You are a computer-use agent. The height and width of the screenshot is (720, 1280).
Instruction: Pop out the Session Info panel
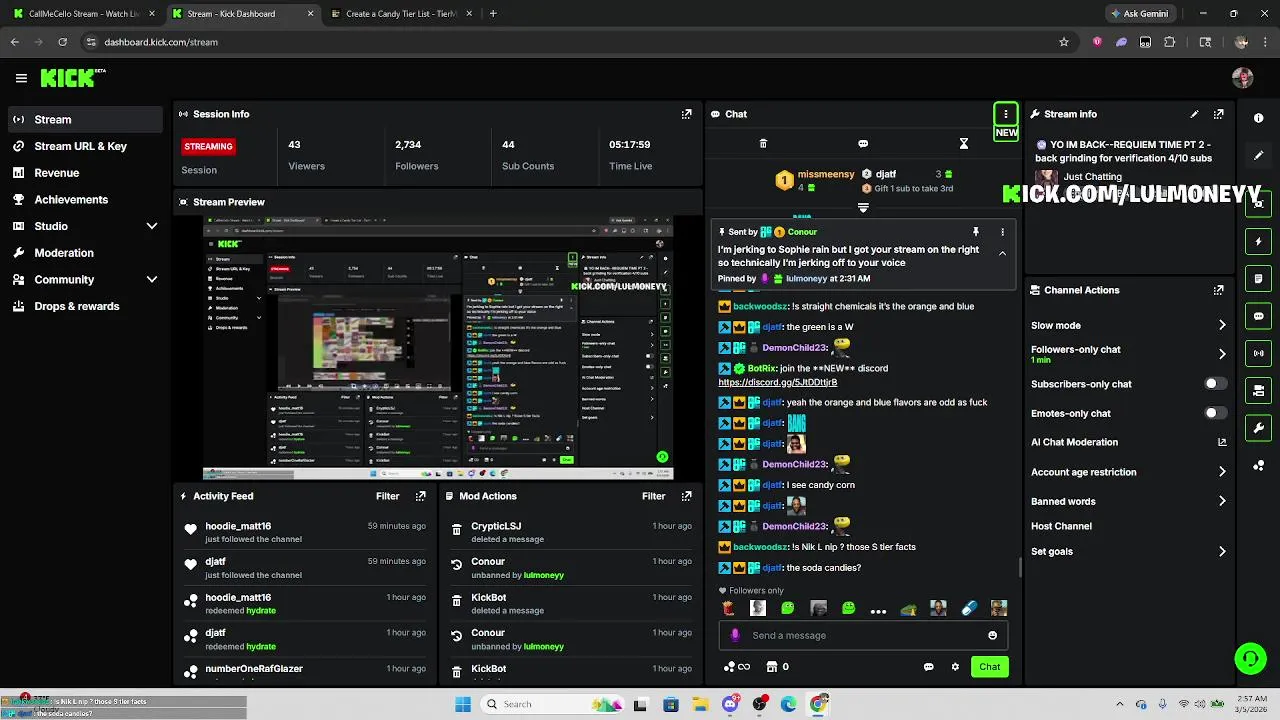[686, 114]
